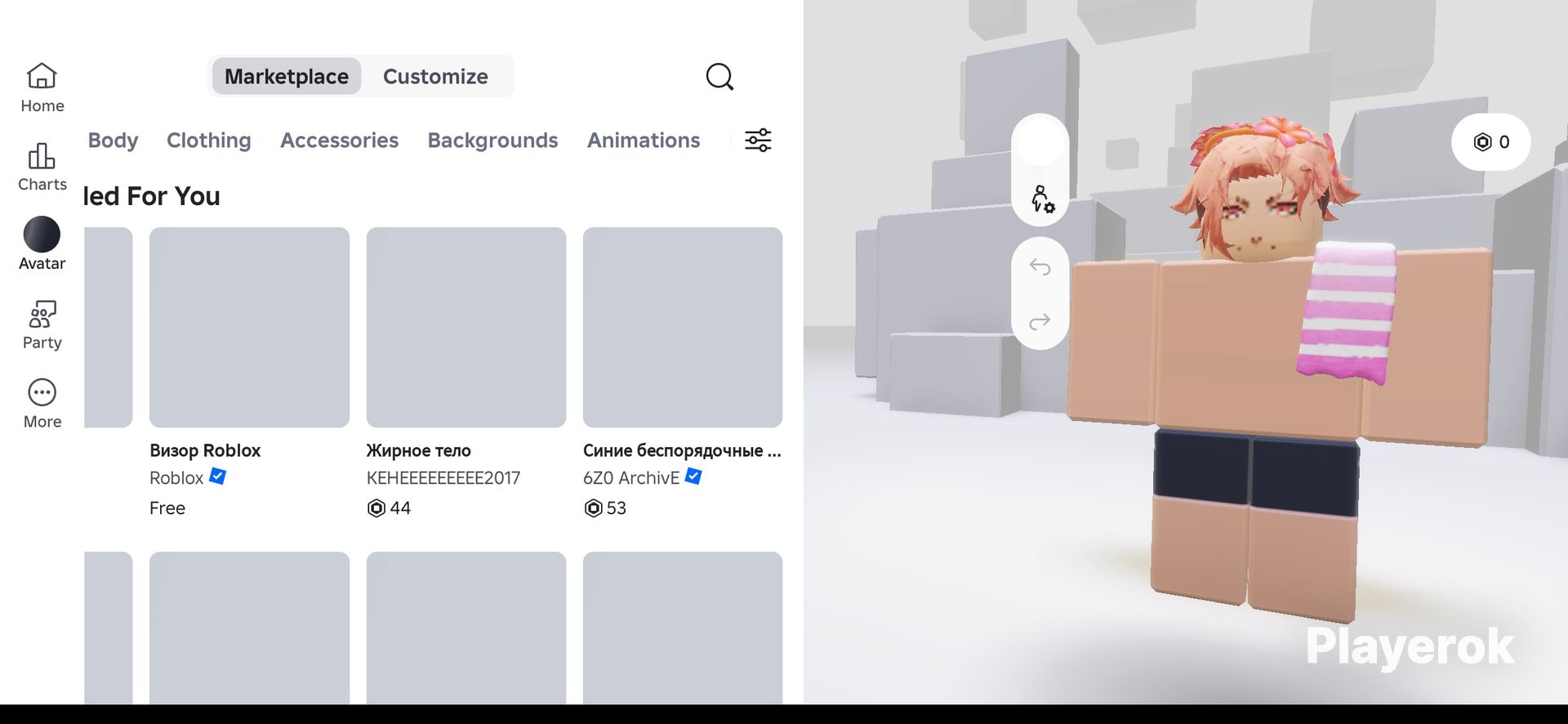
Task: Open marketplace search
Action: (x=719, y=77)
